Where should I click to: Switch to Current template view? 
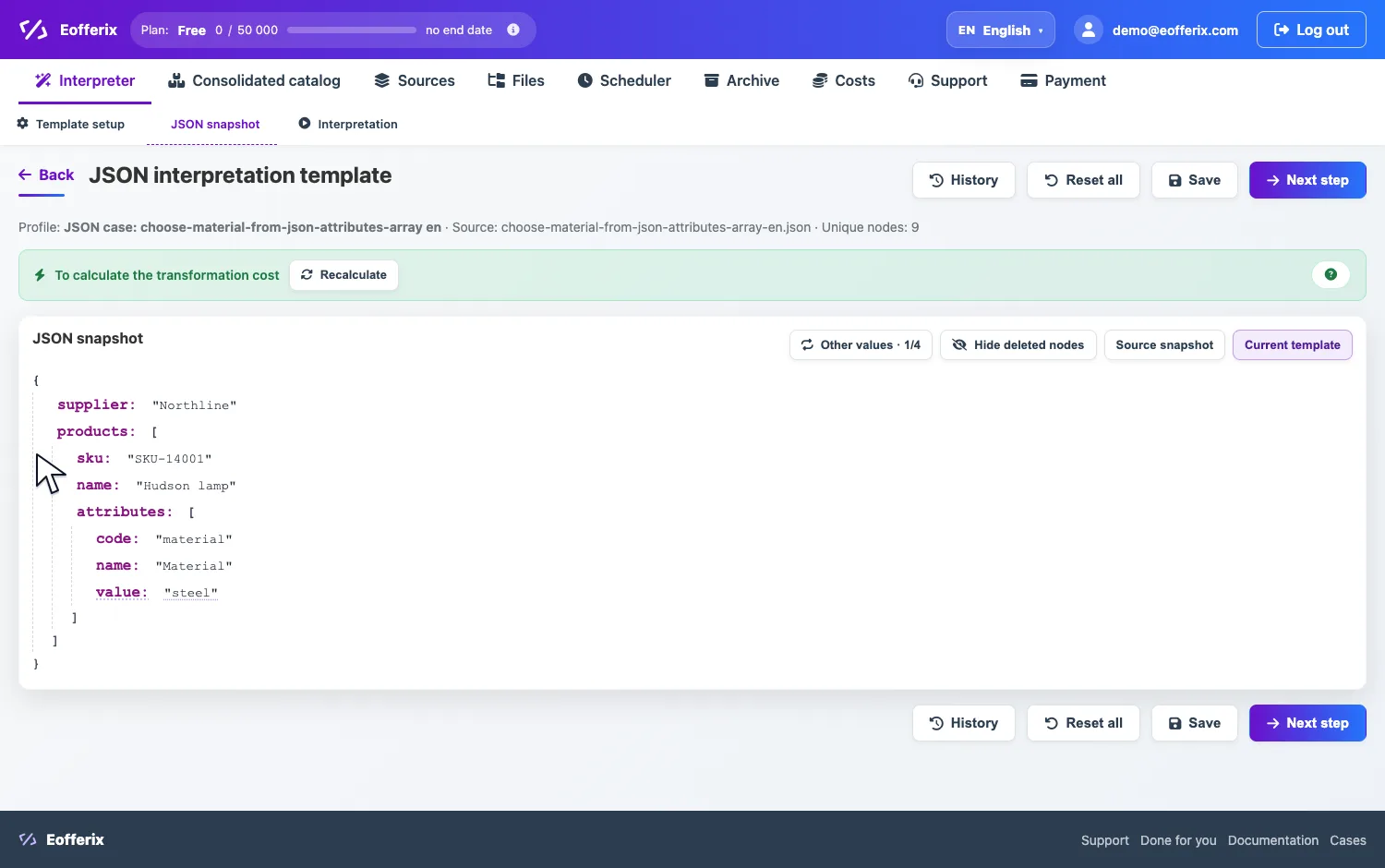click(x=1293, y=345)
